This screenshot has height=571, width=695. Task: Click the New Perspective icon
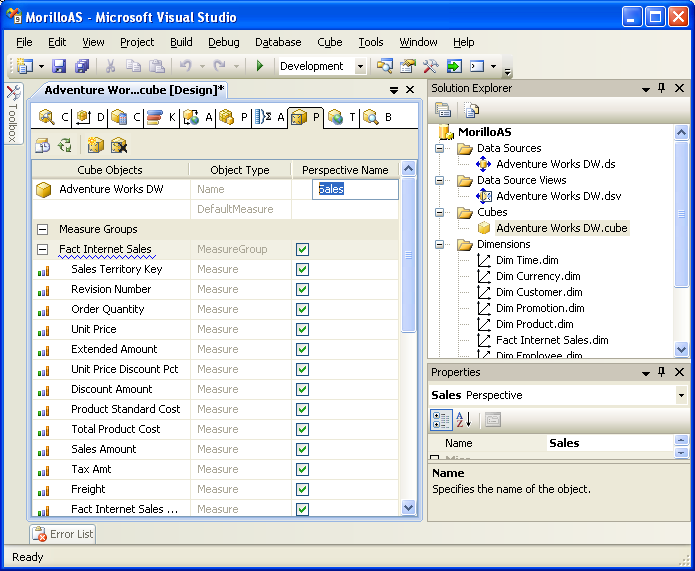95,145
